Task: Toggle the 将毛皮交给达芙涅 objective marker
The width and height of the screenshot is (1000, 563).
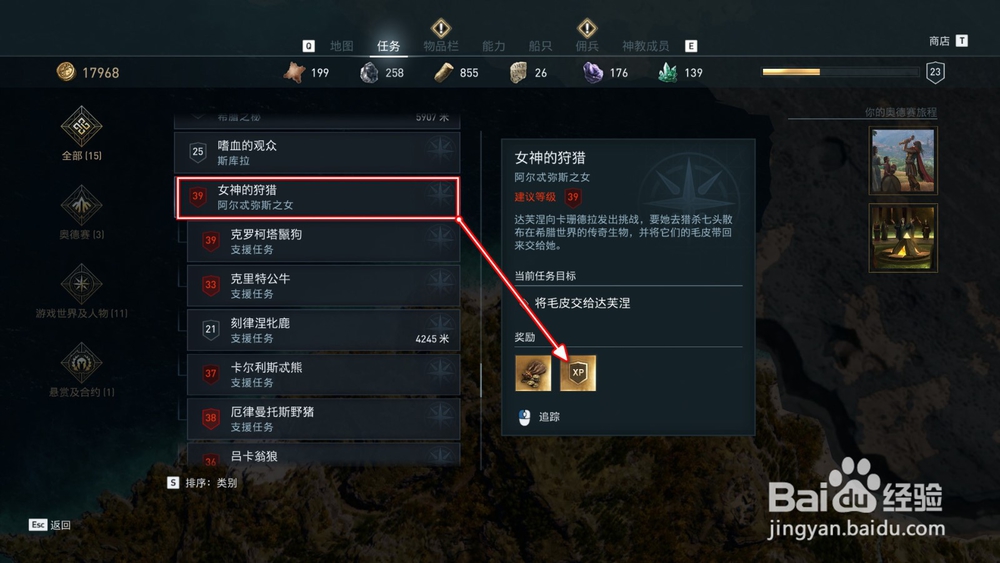Action: (x=524, y=303)
